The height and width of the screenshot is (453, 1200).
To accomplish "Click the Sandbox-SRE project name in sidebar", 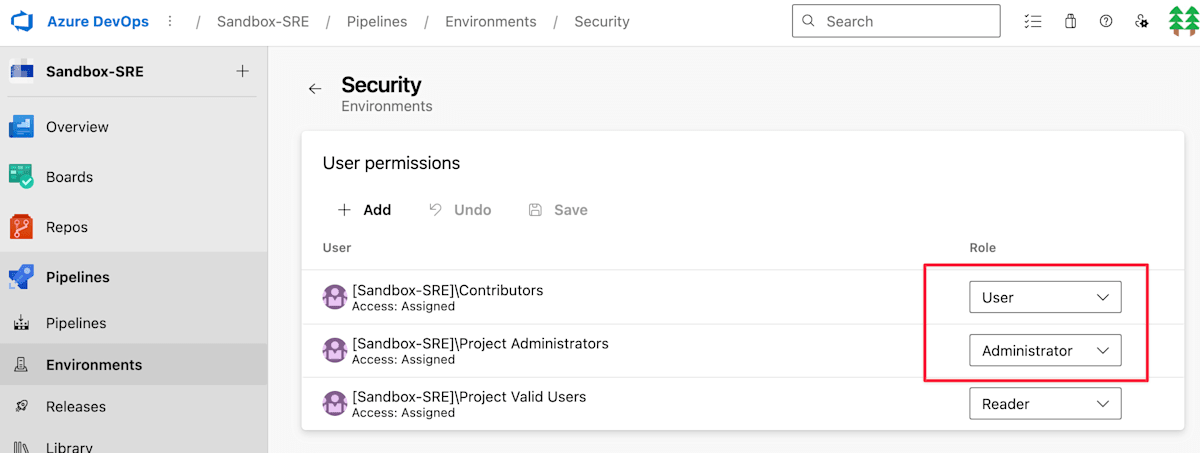I will click(x=95, y=71).
